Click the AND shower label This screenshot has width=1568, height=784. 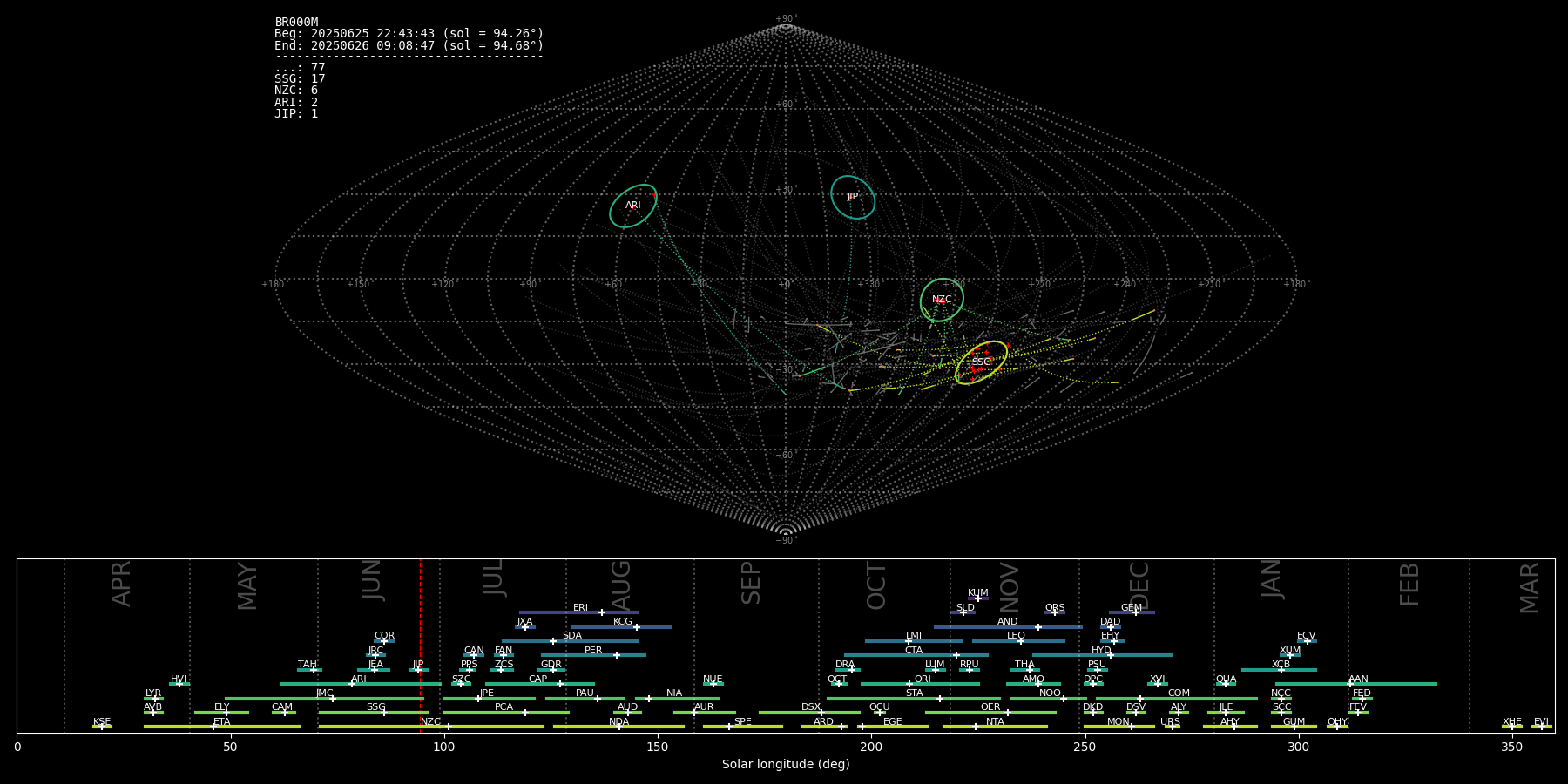[x=1008, y=622]
